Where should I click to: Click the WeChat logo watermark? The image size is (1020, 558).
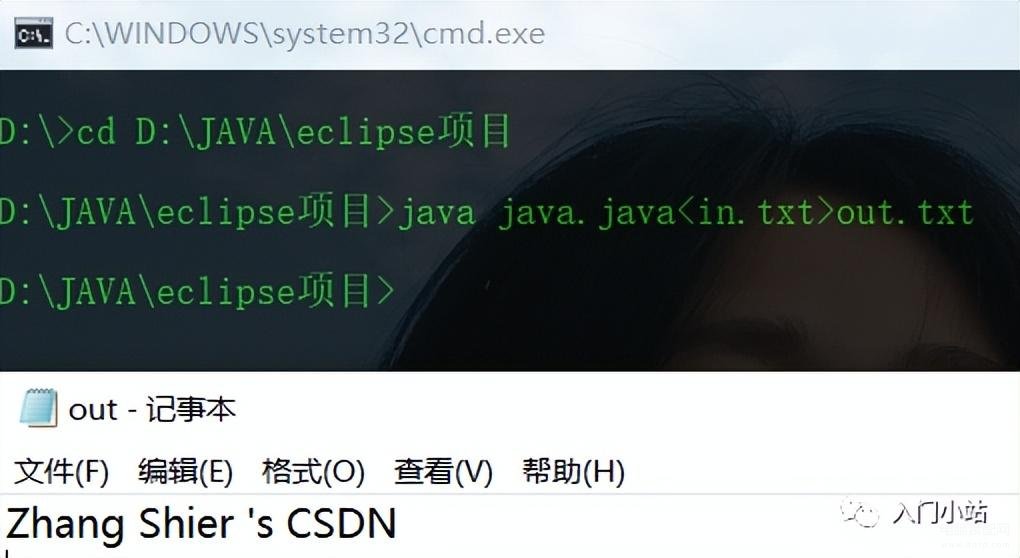tap(859, 512)
